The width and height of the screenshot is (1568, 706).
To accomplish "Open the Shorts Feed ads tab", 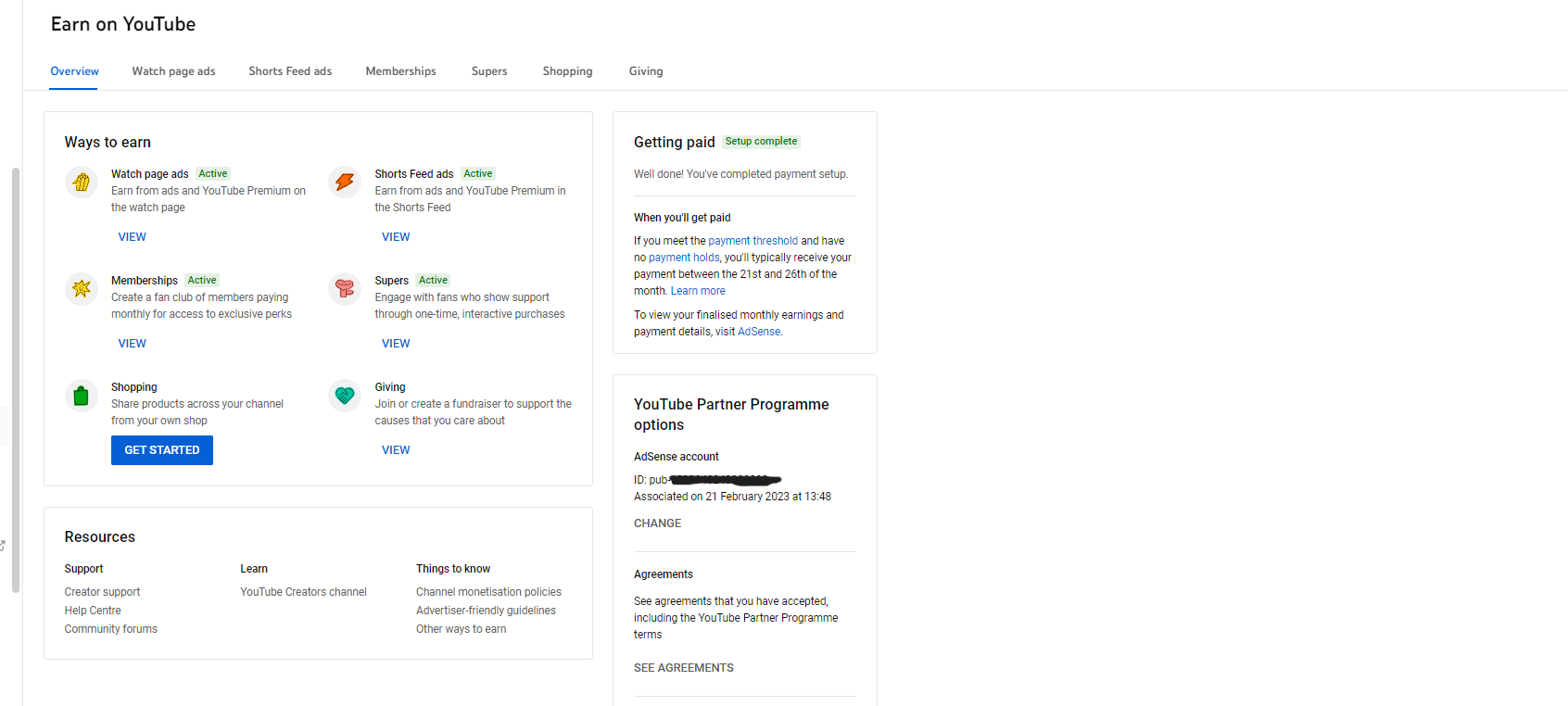I will click(290, 71).
